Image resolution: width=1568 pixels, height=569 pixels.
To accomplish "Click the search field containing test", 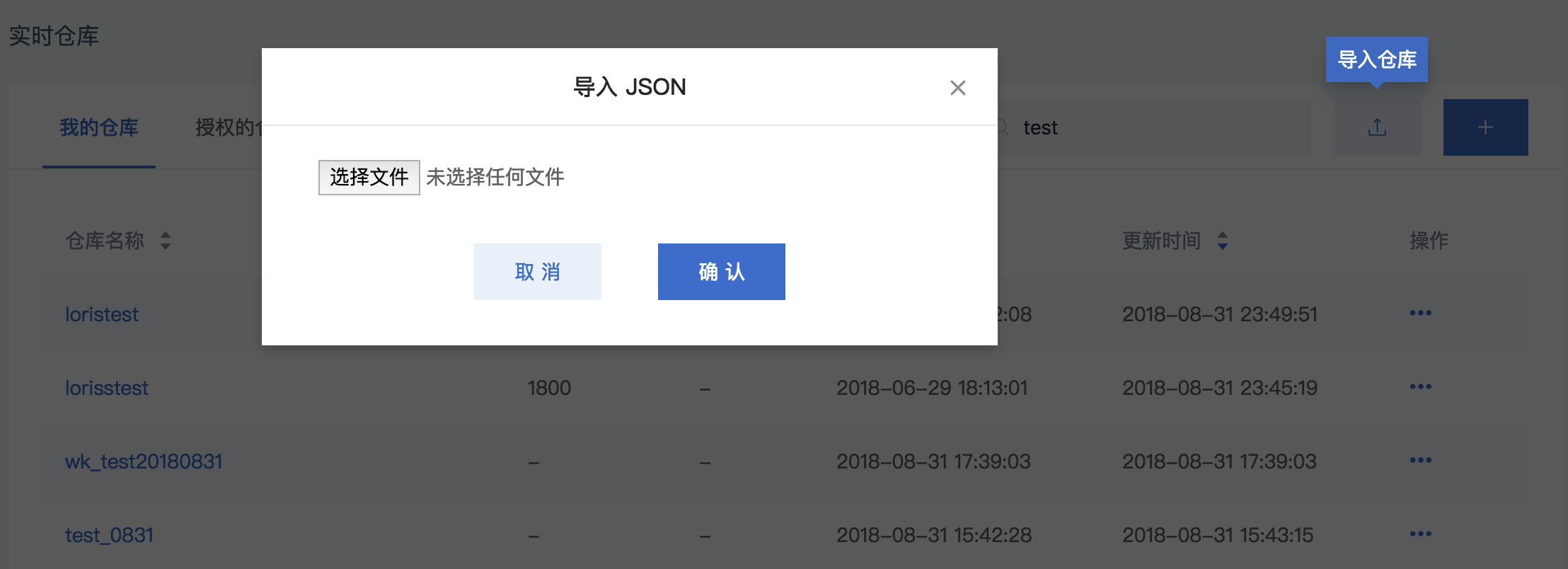I will point(1153,127).
